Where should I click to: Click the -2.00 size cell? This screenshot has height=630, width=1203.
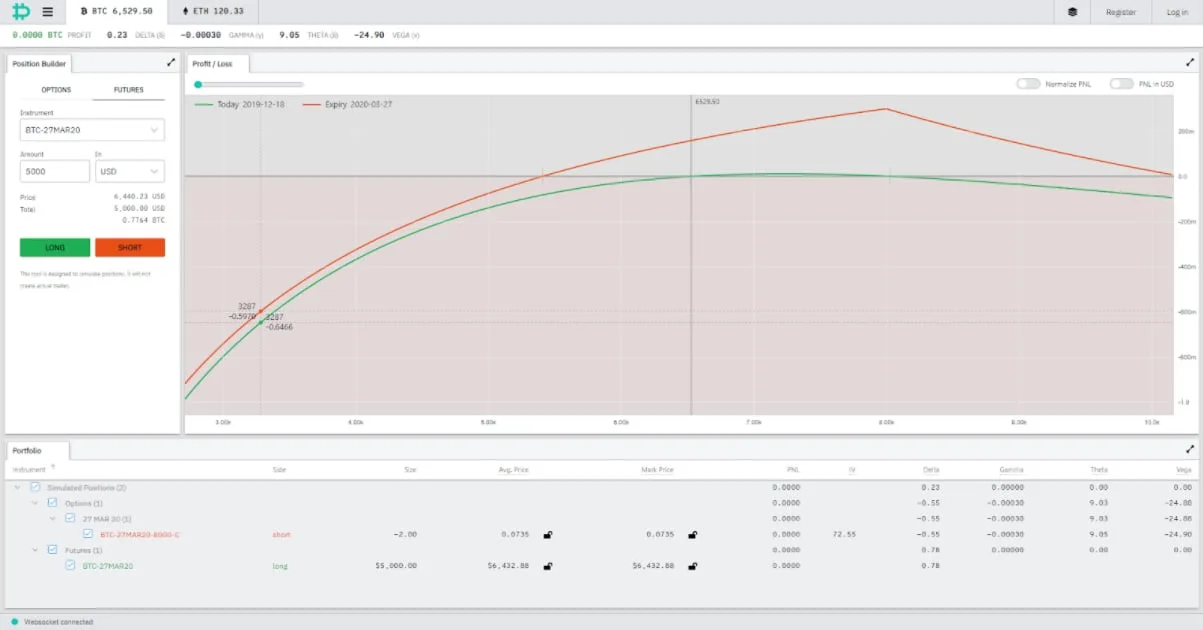pos(405,534)
